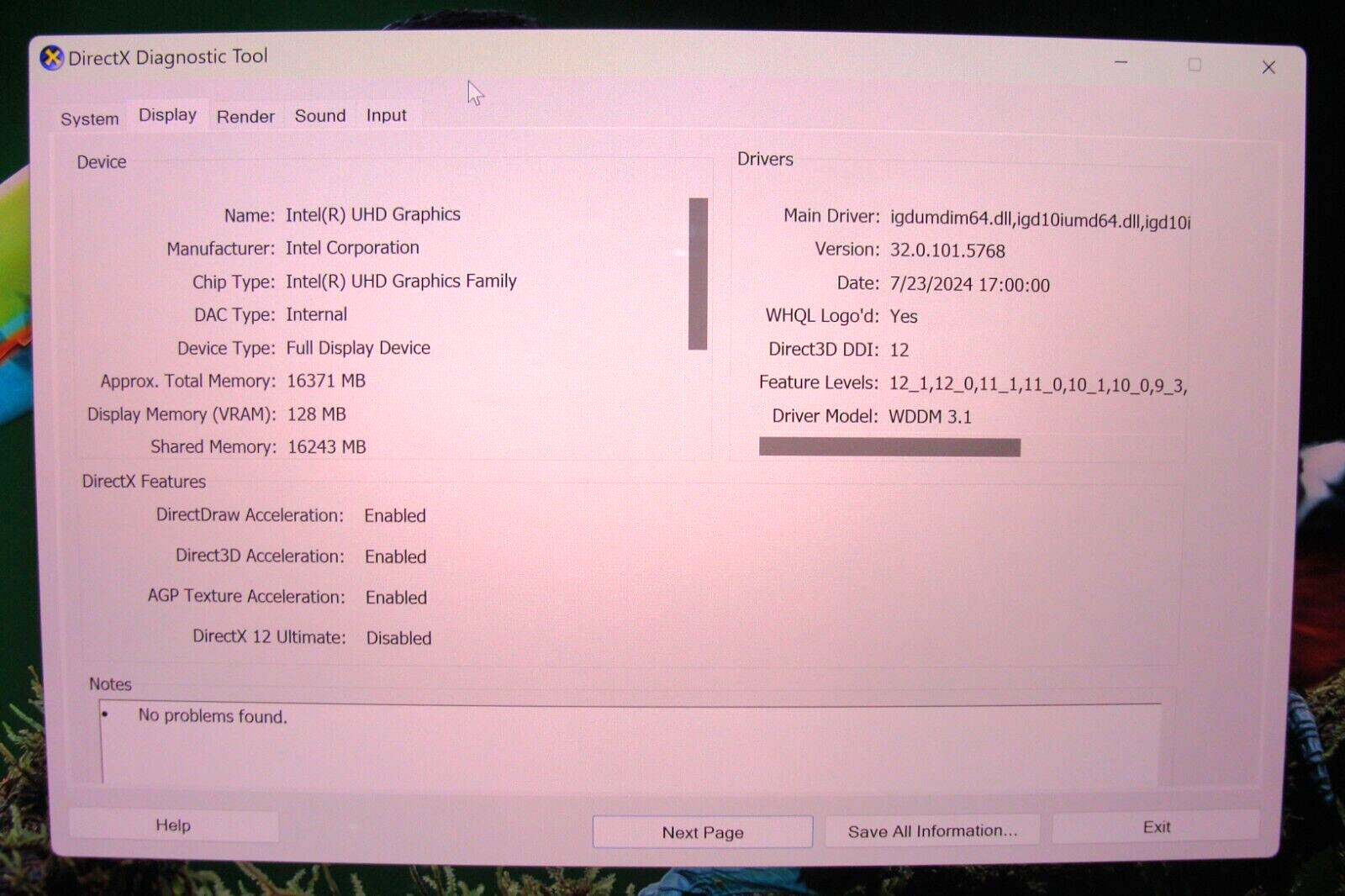The image size is (1345, 896).
Task: Minimize the DirectX Diagnostic Tool window
Action: [1121, 62]
